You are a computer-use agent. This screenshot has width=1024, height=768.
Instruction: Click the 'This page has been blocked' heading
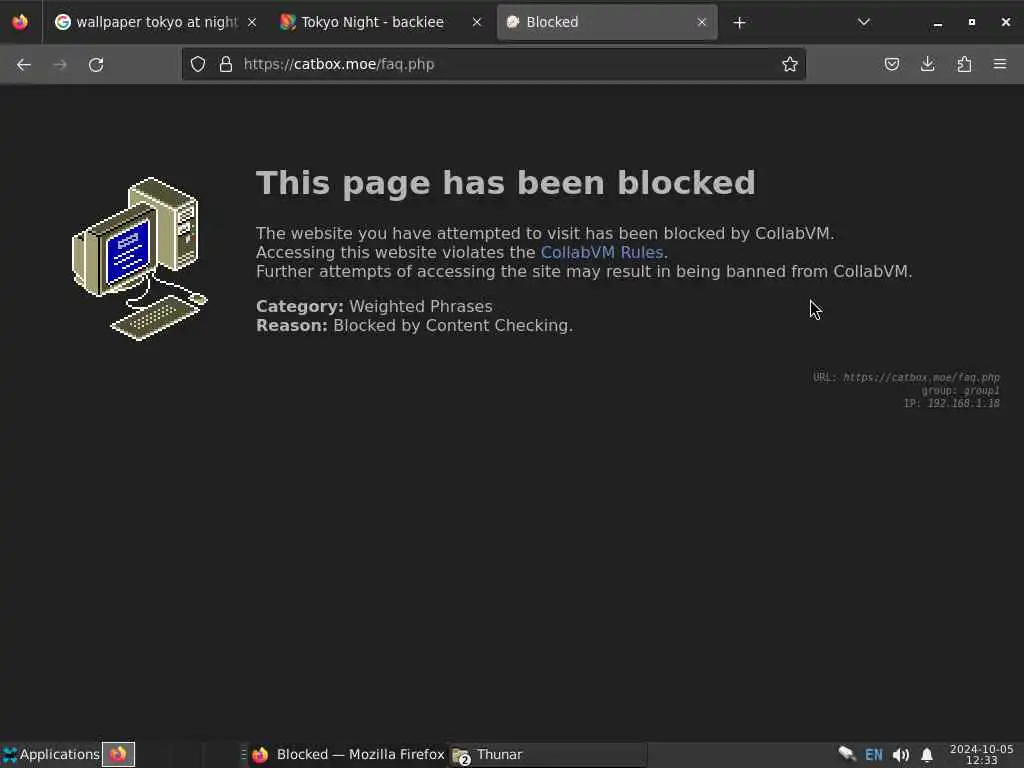pos(505,183)
